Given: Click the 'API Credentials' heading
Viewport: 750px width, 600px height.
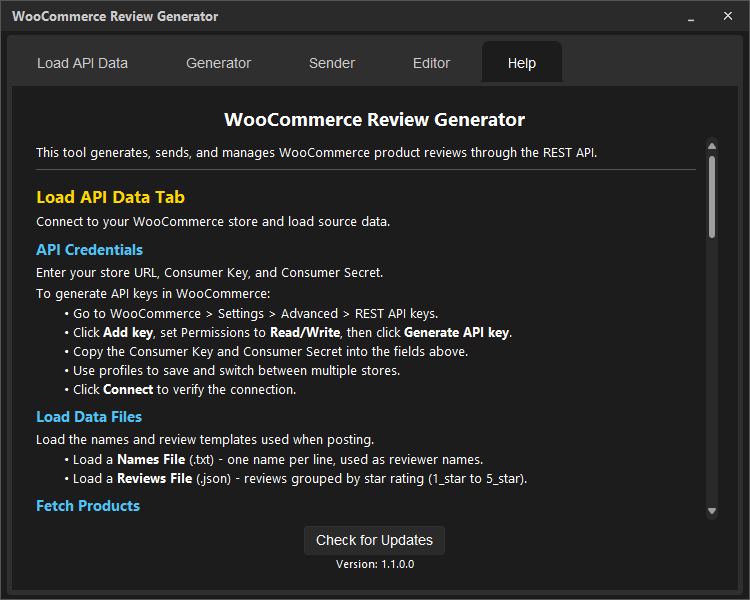Looking at the screenshot, I should 89,250.
